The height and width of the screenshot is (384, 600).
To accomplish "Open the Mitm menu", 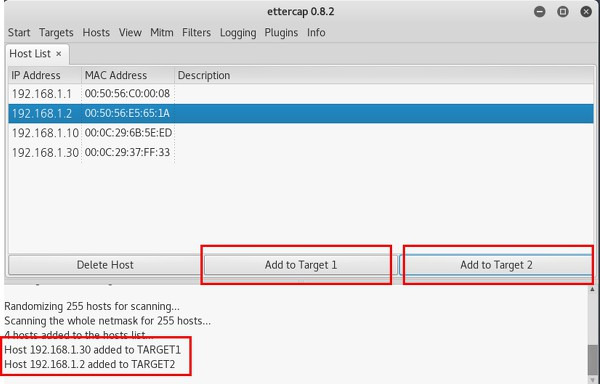I will click(161, 33).
